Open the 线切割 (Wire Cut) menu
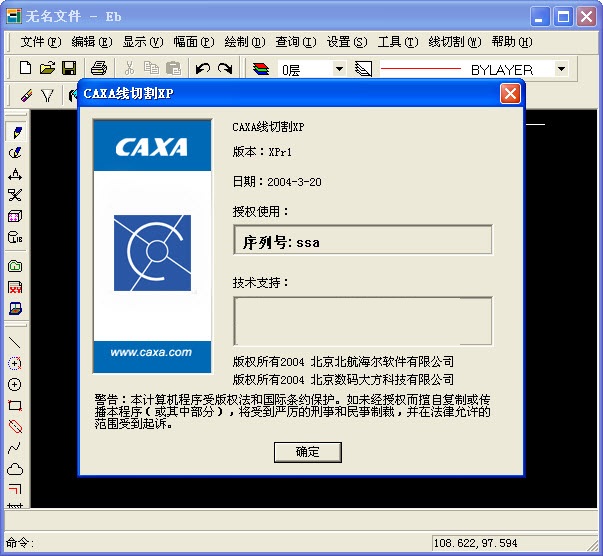The image size is (603, 556). coord(454,42)
